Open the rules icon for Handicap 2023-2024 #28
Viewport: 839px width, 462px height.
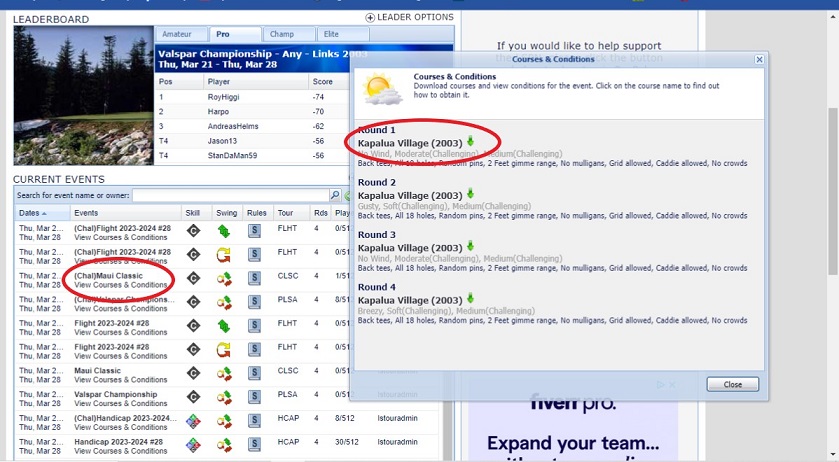[x=255, y=445]
